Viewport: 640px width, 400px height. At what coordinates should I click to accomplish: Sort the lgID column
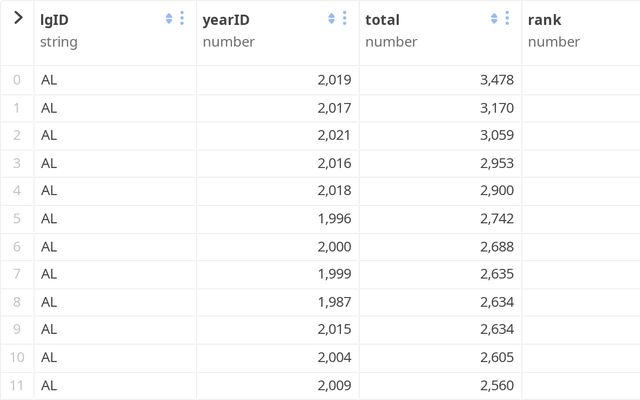click(169, 18)
